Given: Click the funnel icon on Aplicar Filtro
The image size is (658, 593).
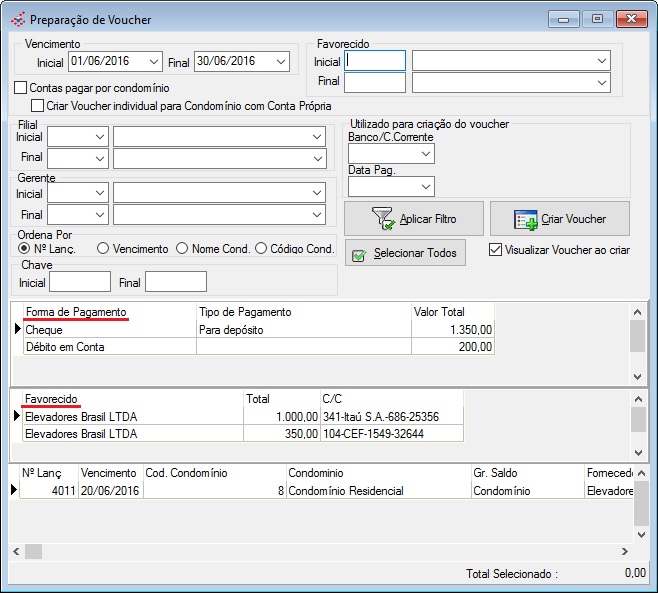Looking at the screenshot, I should pyautogui.click(x=382, y=218).
